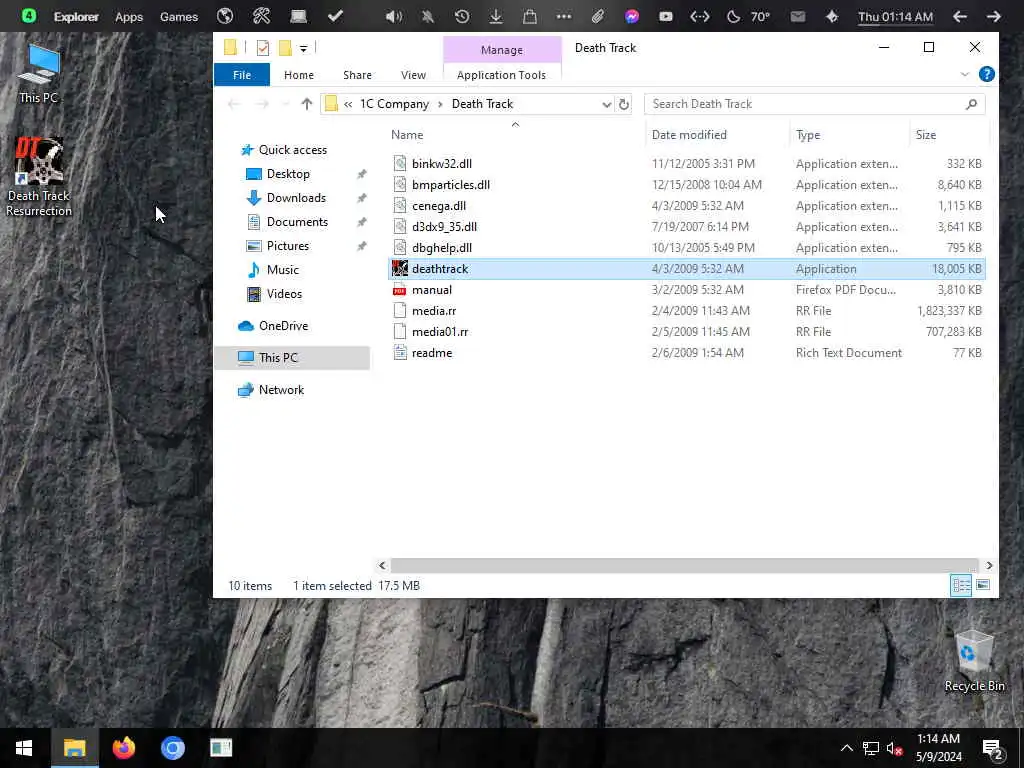Click the horizontal scrollbar in file list

[684, 566]
